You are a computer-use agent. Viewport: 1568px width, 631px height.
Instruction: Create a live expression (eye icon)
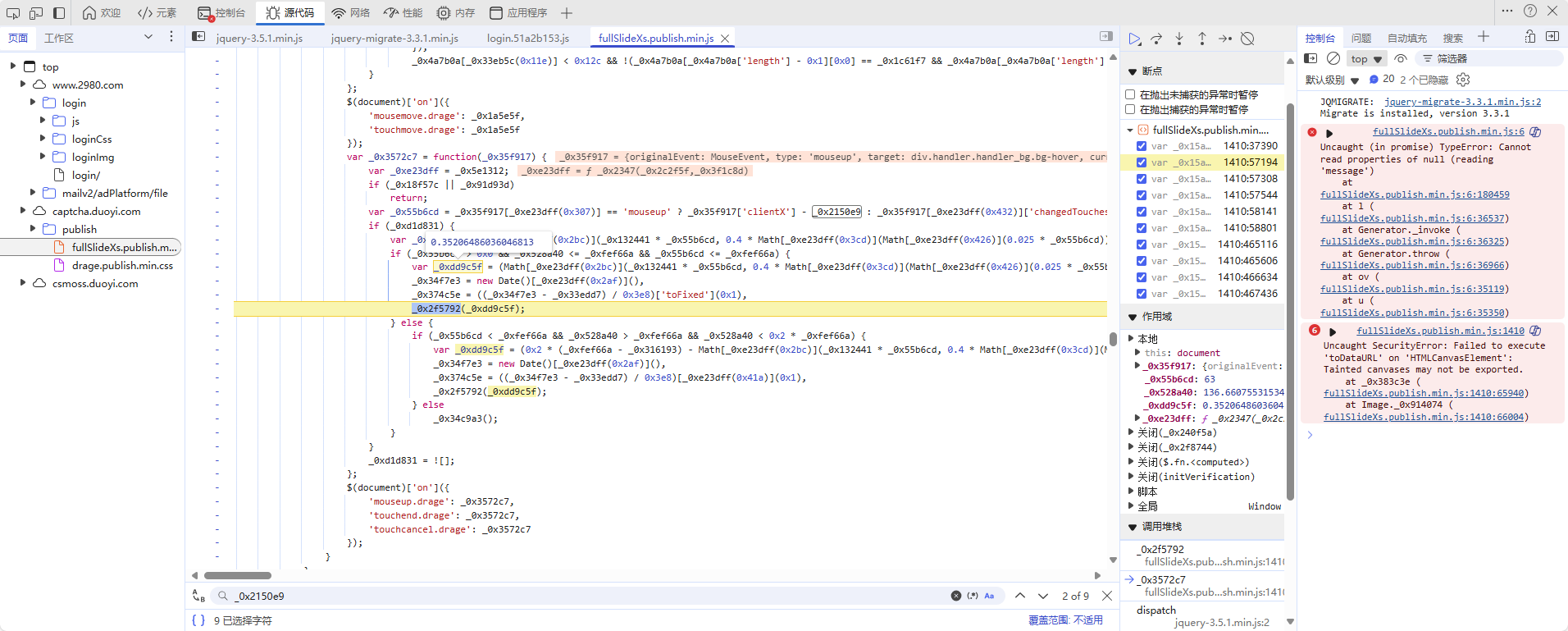(1401, 58)
